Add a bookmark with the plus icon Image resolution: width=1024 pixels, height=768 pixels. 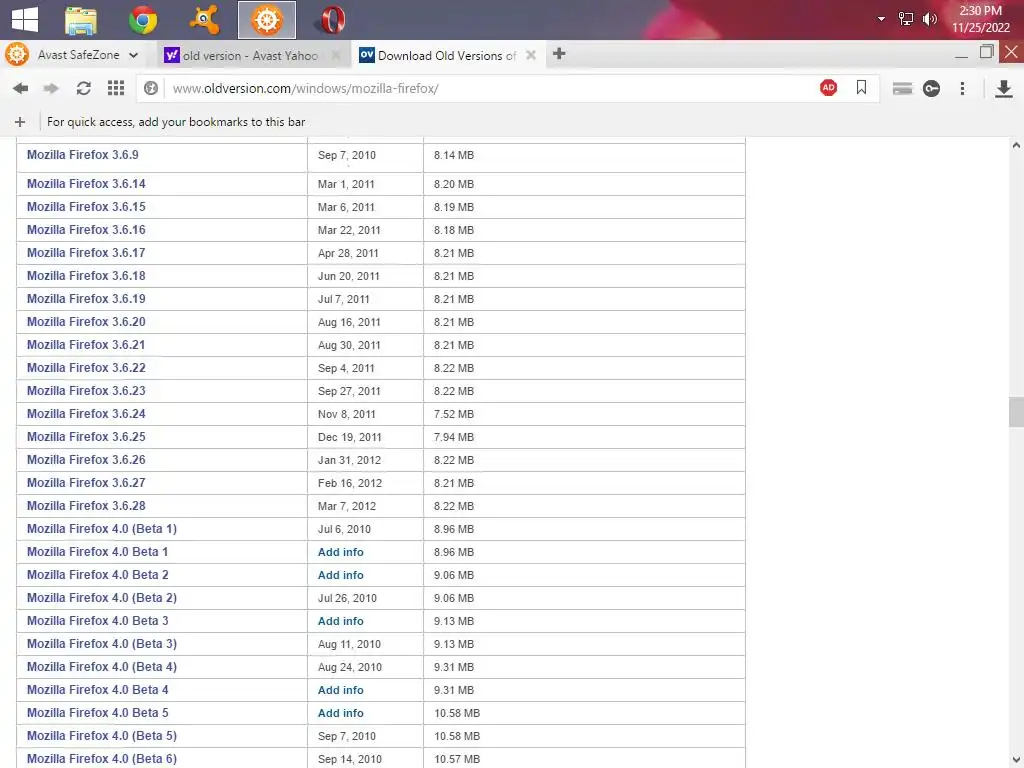pyautogui.click(x=20, y=122)
